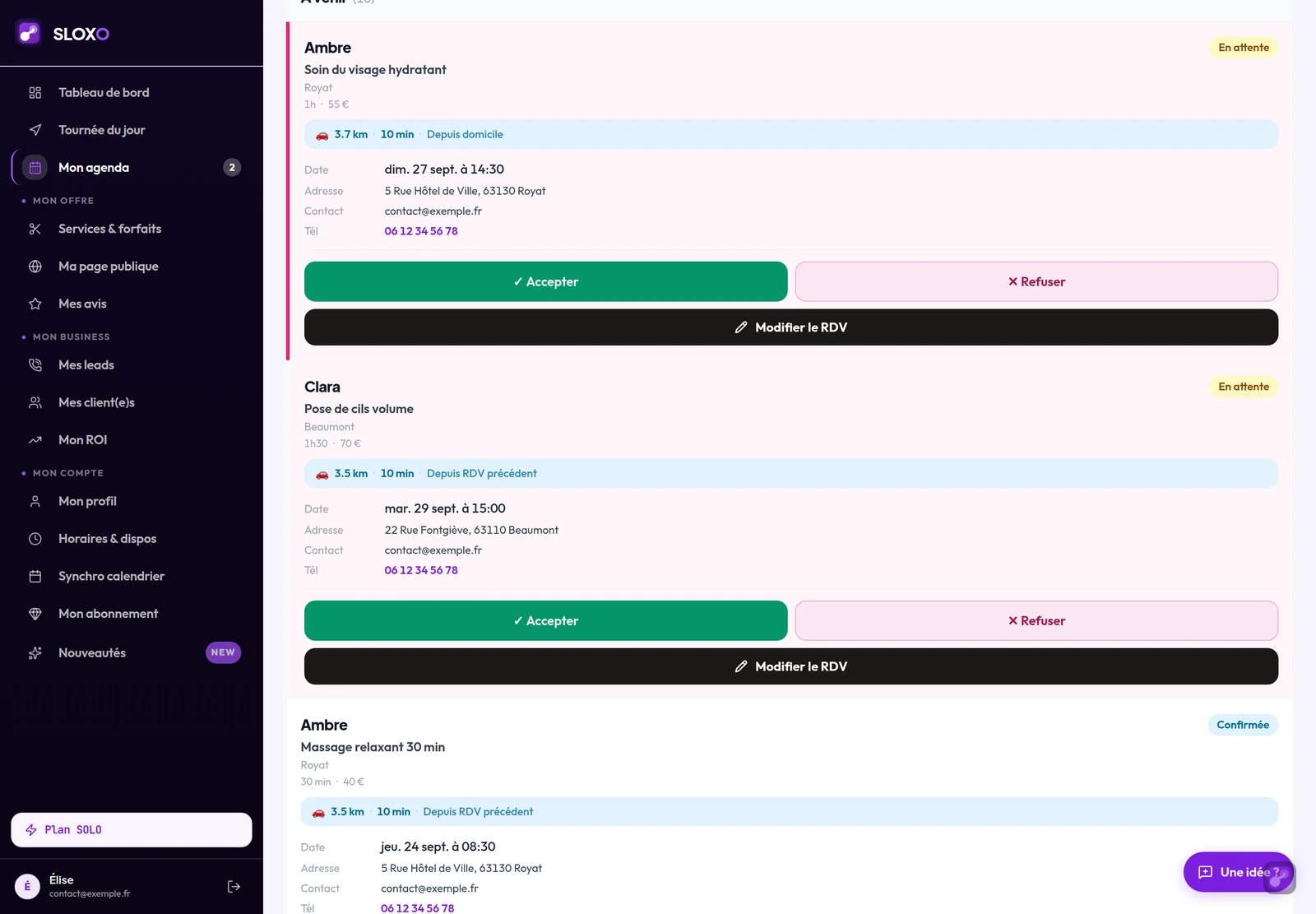Click sparkles icon for Nouveautés

coord(35,653)
